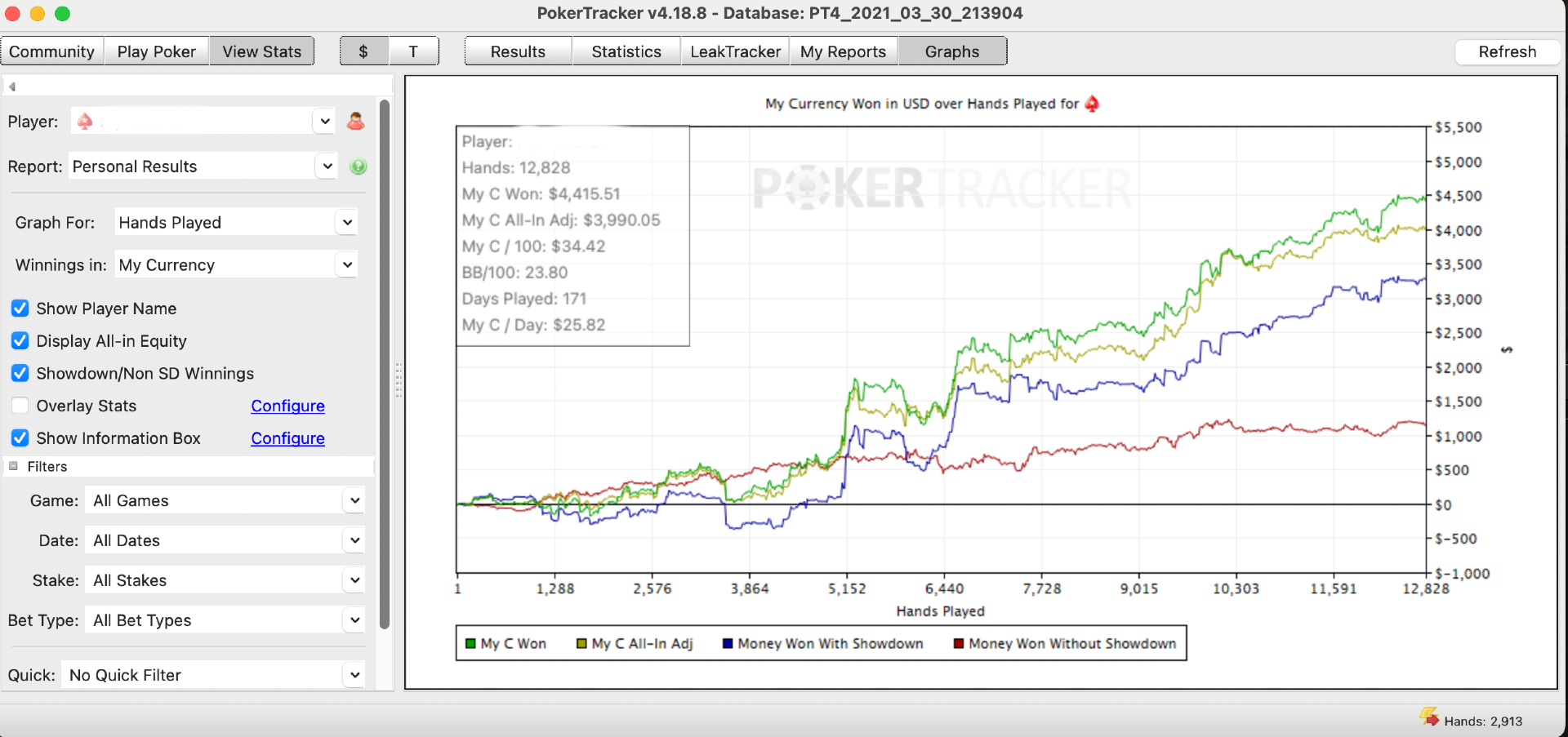Image resolution: width=1568 pixels, height=737 pixels.
Task: Click the 'Money Won Without Showdown' legend label
Action: tap(1072, 643)
